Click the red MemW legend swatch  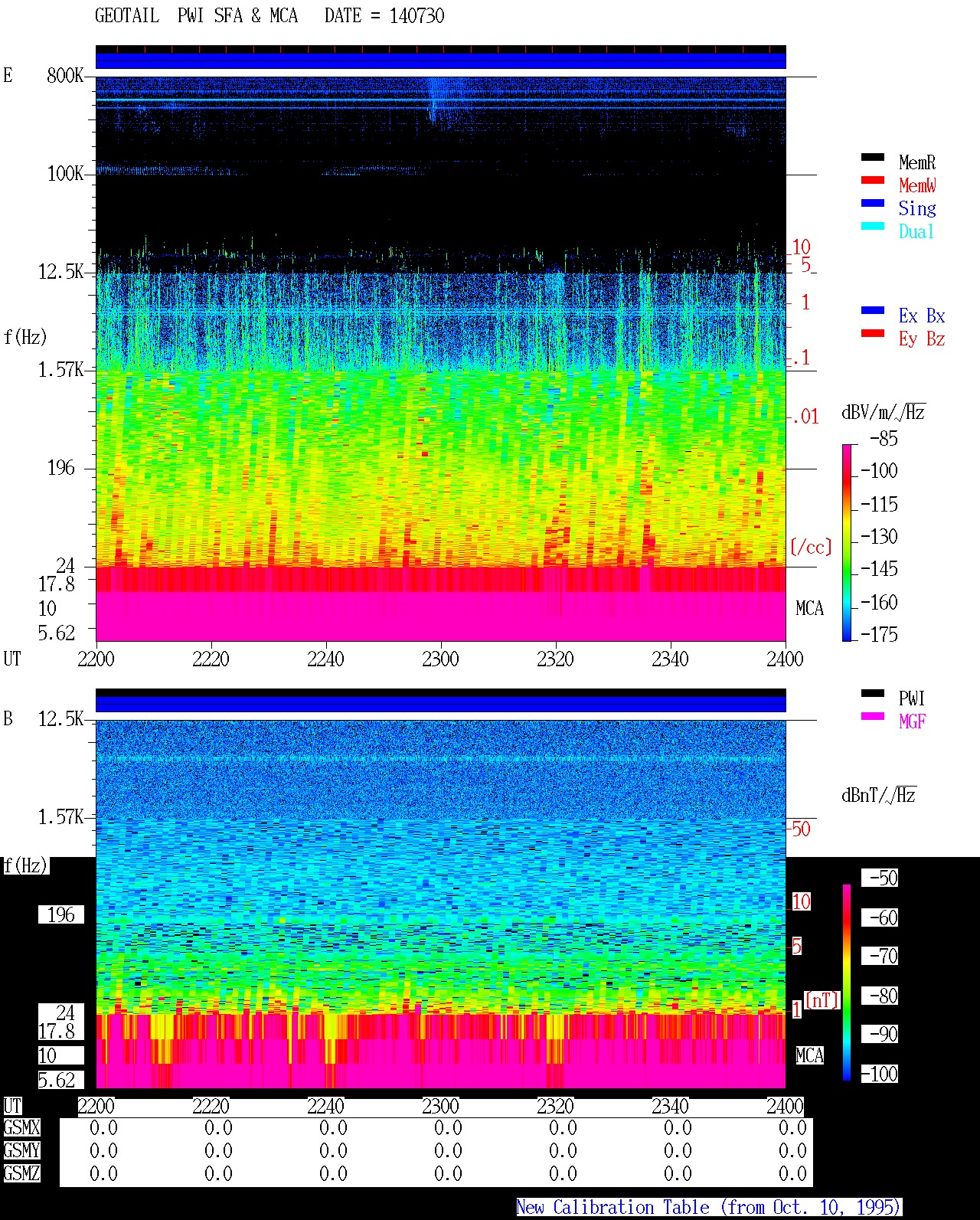click(x=872, y=181)
